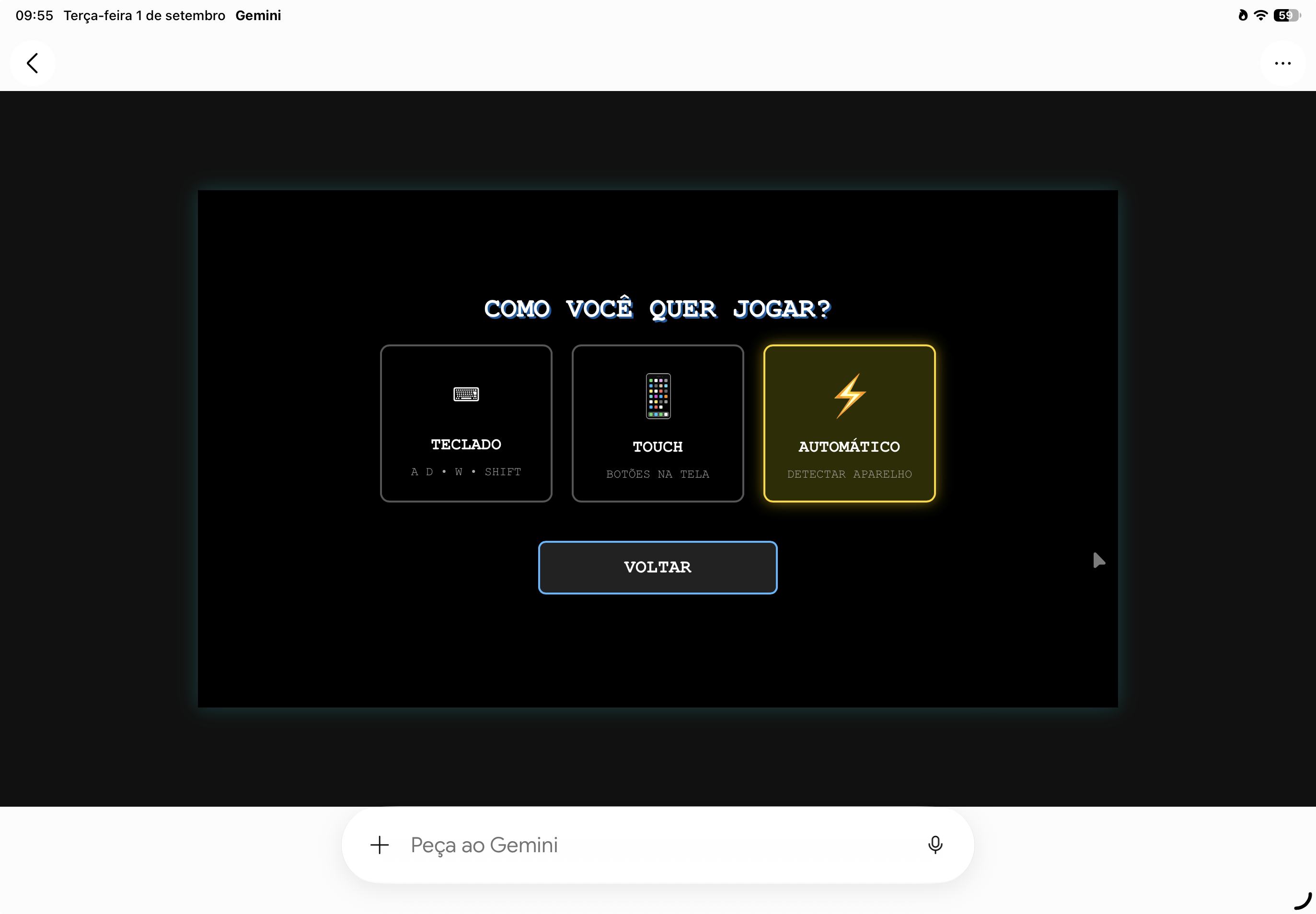Start voice input with the microphone icon
The image size is (1316, 914).
(935, 845)
